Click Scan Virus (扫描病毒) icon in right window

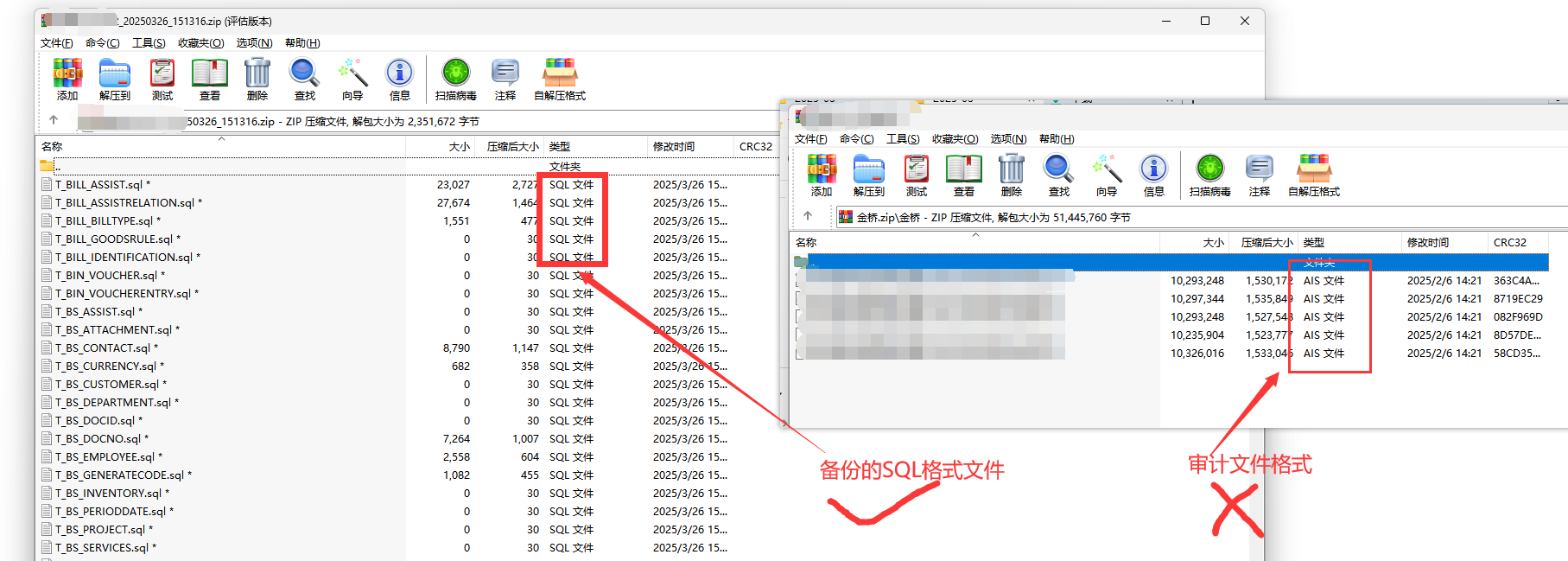pos(1209,175)
